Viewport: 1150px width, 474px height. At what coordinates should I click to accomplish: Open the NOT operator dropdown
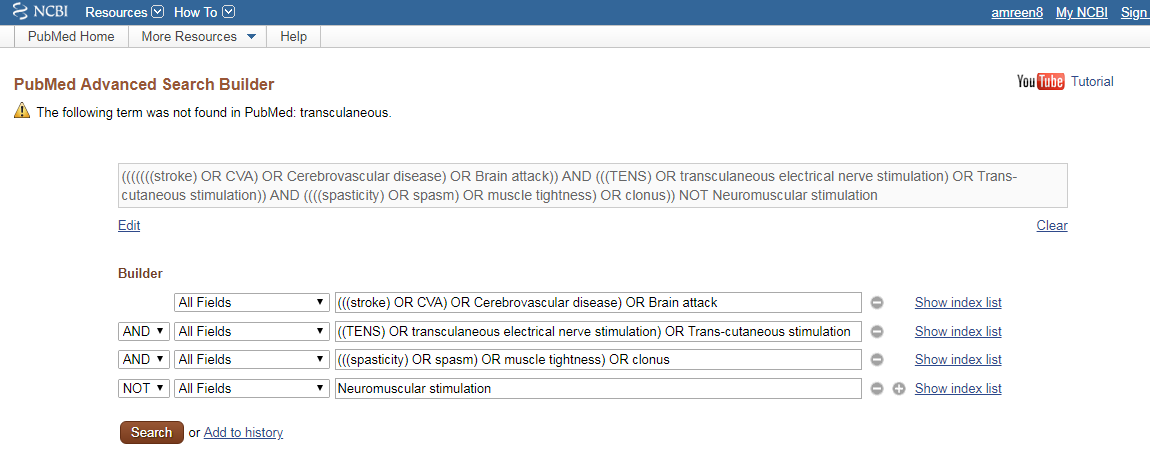(141, 388)
